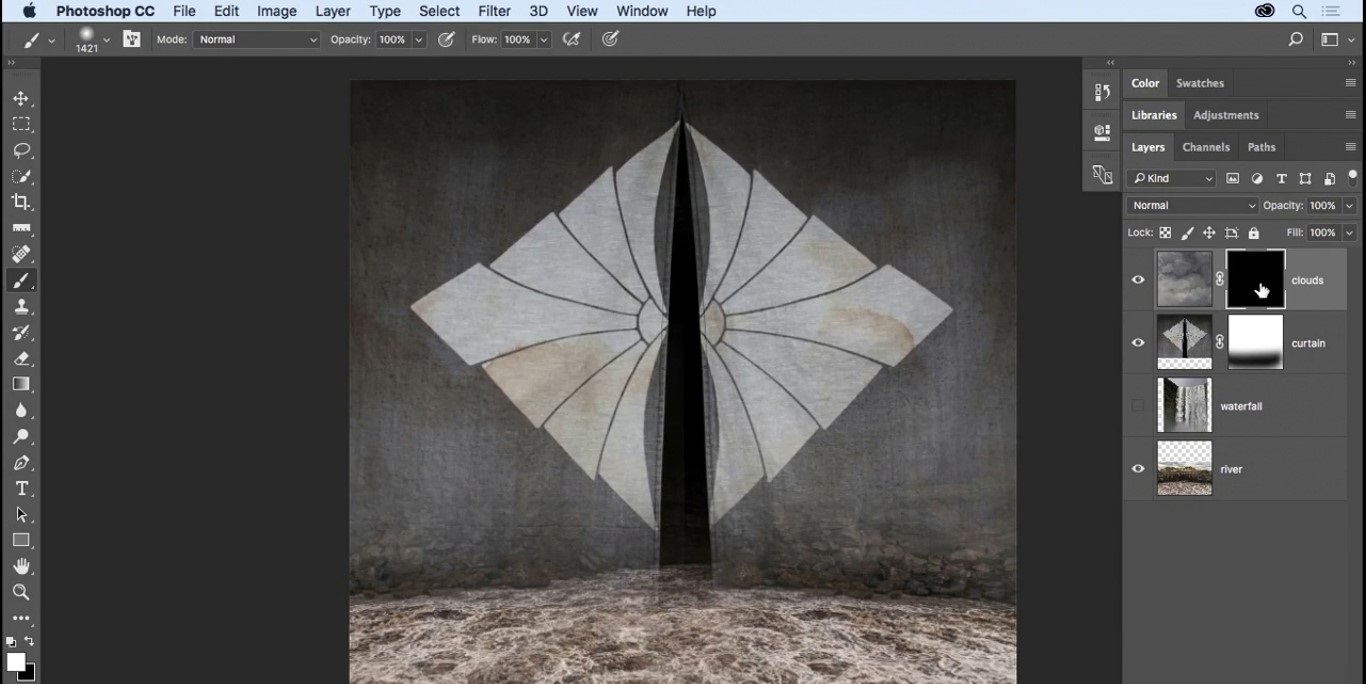Select the Path Selection tool
The height and width of the screenshot is (684, 1366).
(21, 515)
